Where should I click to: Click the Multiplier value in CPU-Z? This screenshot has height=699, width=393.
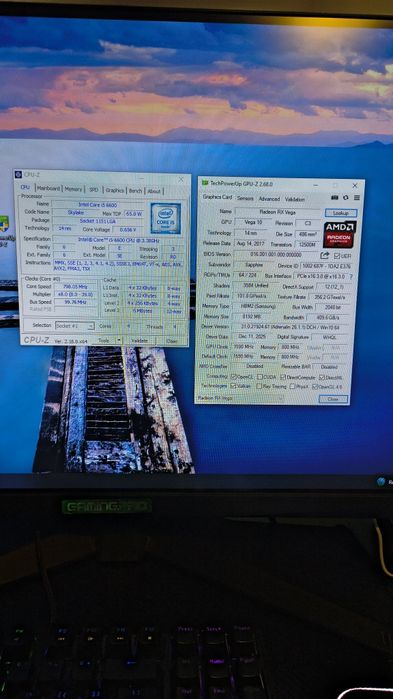point(75,295)
